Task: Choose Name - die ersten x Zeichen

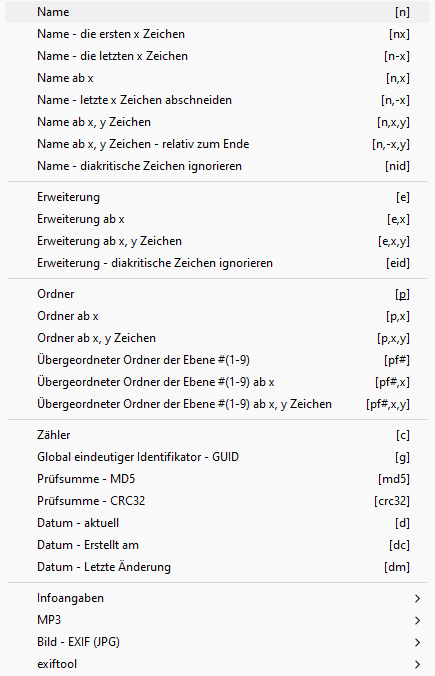Action: pos(217,34)
